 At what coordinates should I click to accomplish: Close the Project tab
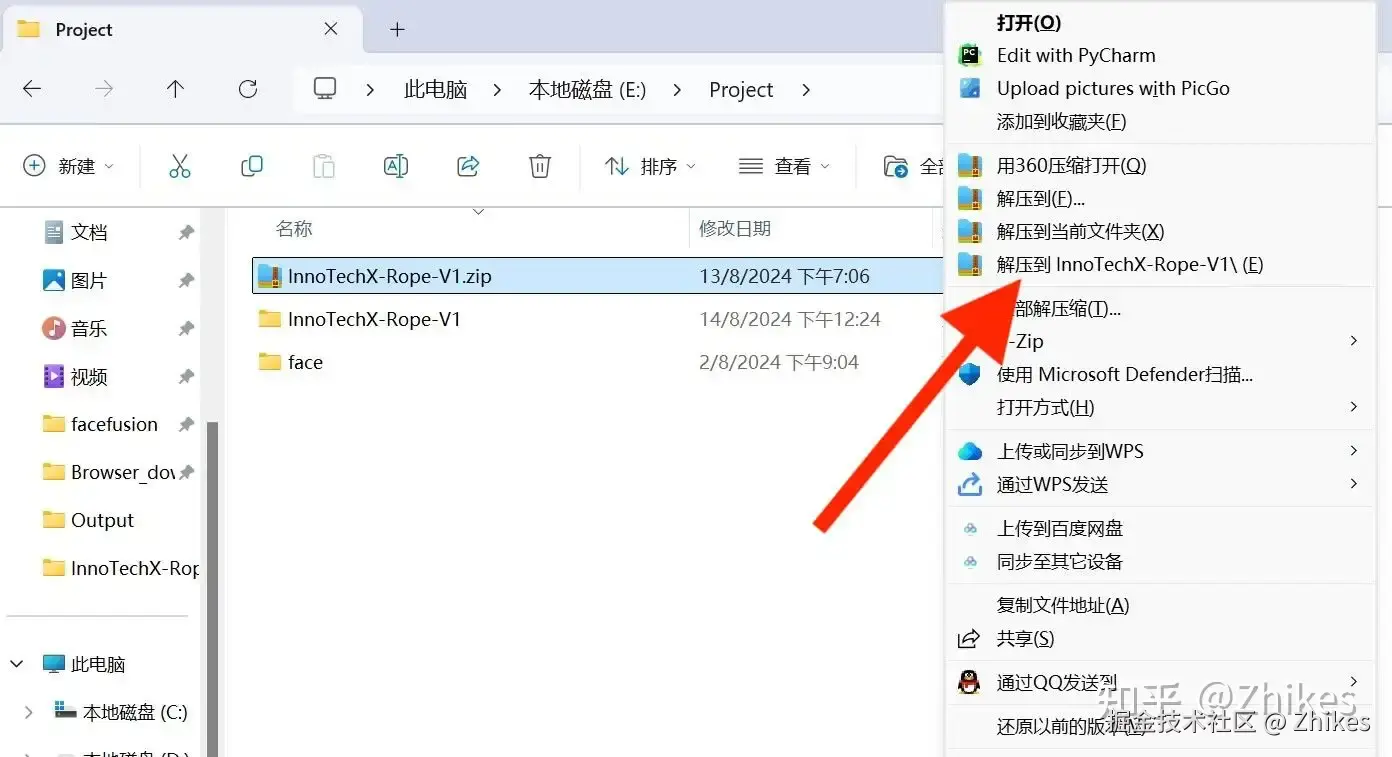[x=331, y=30]
